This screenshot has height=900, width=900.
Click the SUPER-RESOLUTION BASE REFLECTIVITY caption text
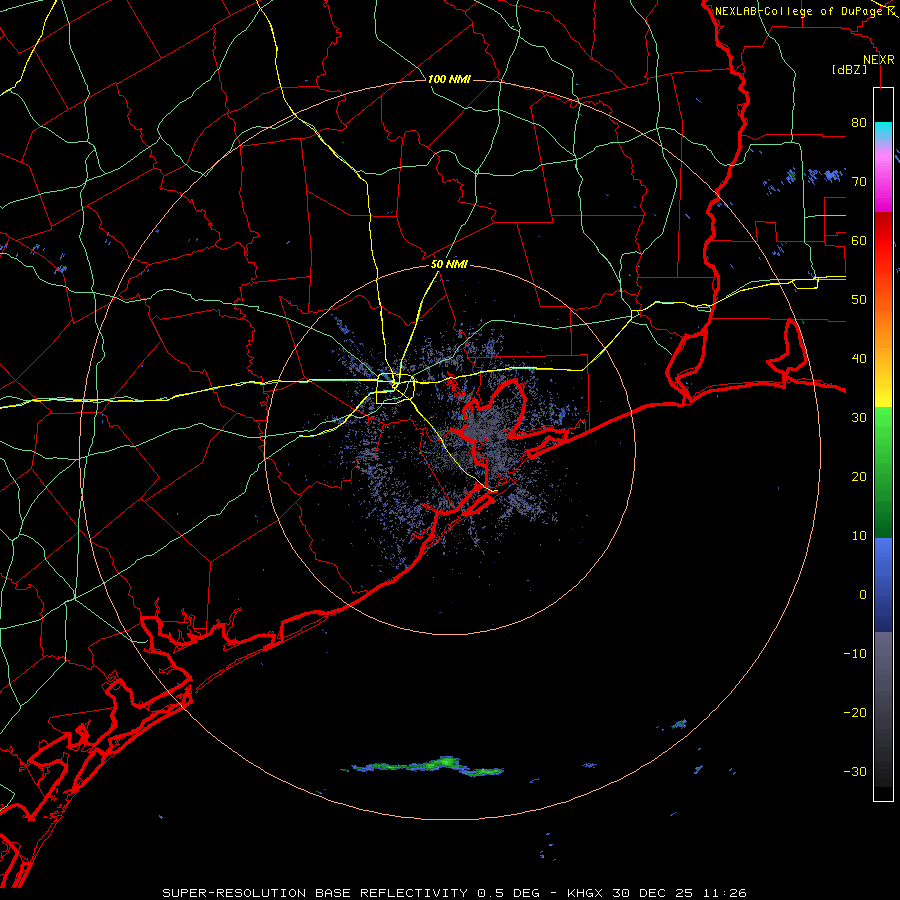coord(315,893)
